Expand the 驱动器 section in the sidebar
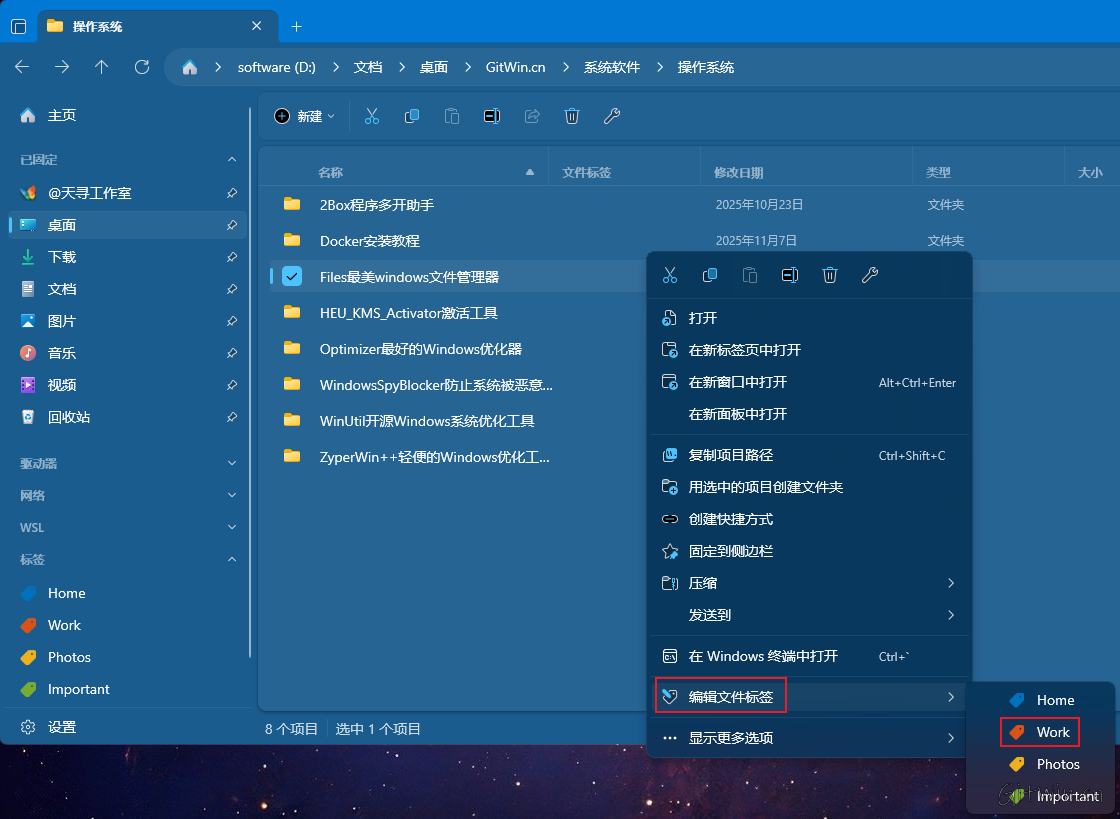Image resolution: width=1120 pixels, height=819 pixels. click(x=232, y=463)
